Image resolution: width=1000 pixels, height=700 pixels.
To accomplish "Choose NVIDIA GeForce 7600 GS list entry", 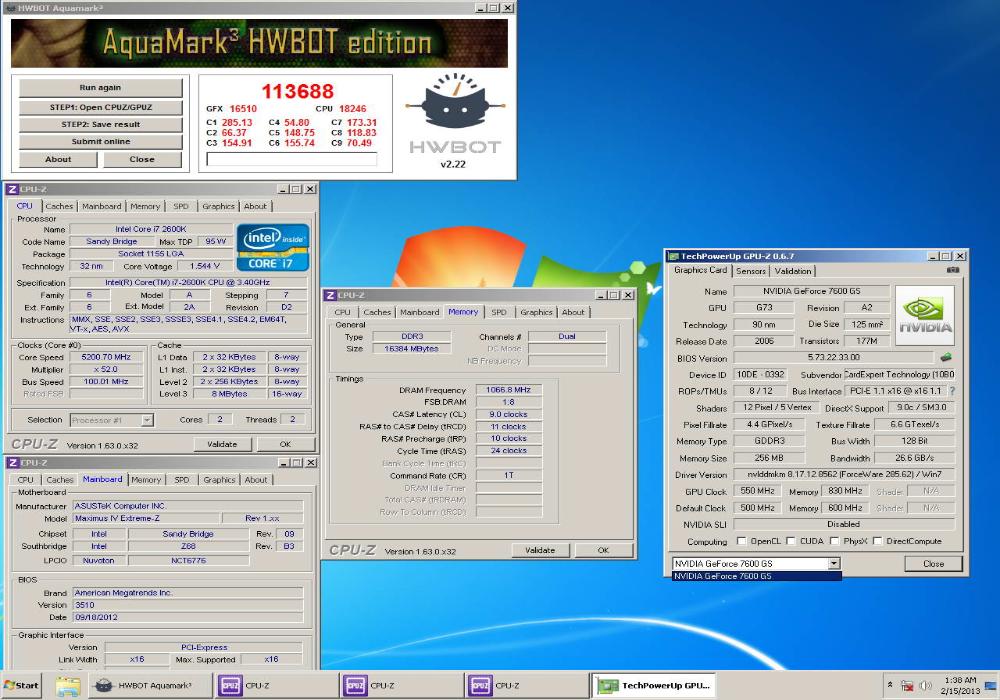I will (757, 576).
